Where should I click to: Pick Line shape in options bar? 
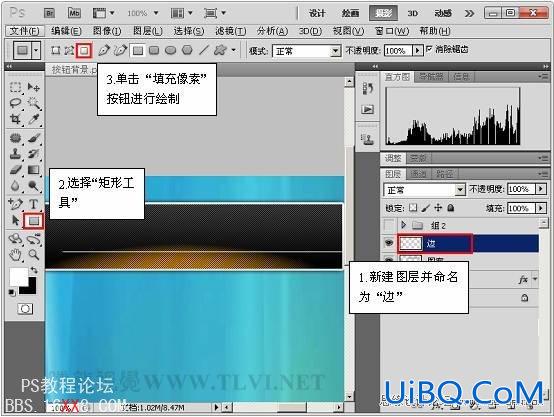pyautogui.click(x=204, y=51)
